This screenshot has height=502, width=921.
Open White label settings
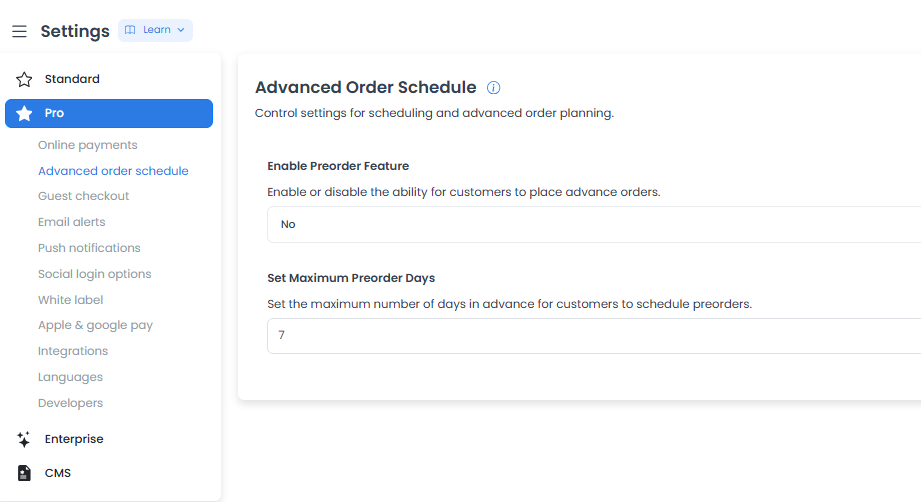click(70, 300)
